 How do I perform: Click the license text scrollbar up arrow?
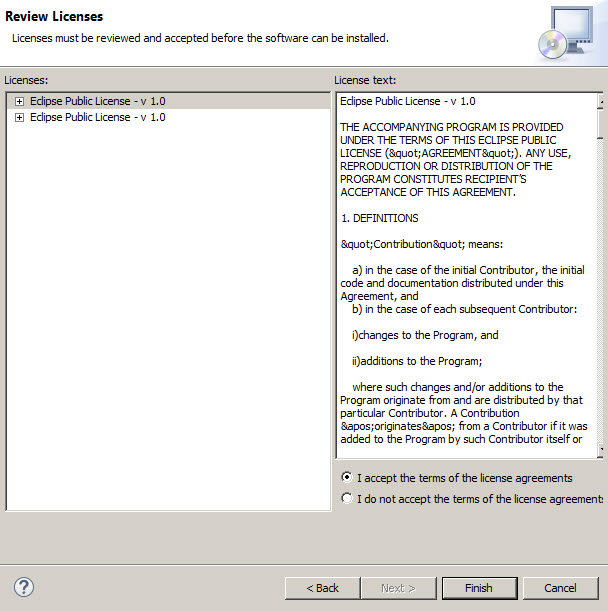[x=601, y=102]
